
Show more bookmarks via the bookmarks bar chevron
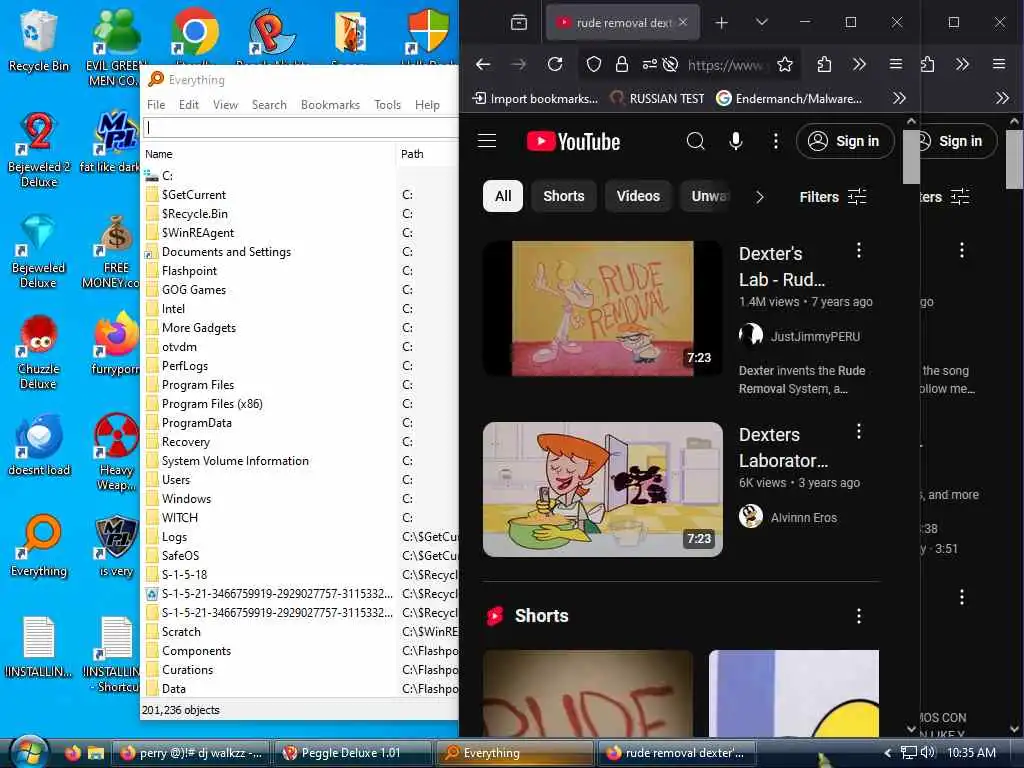click(899, 99)
